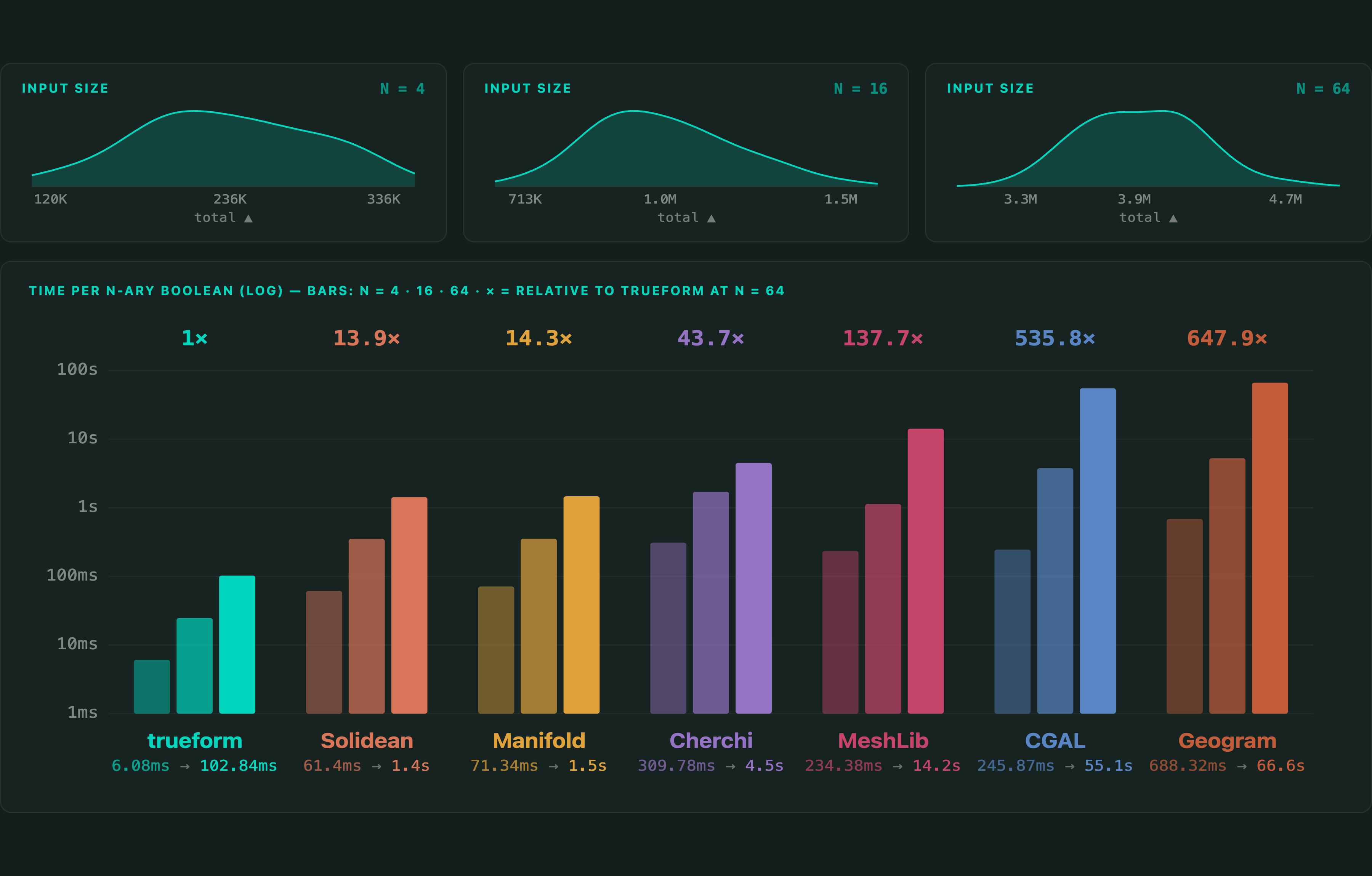Screen dimensions: 1372x876
Task: Select the 14.3× multiplier
Action: [x=539, y=338]
